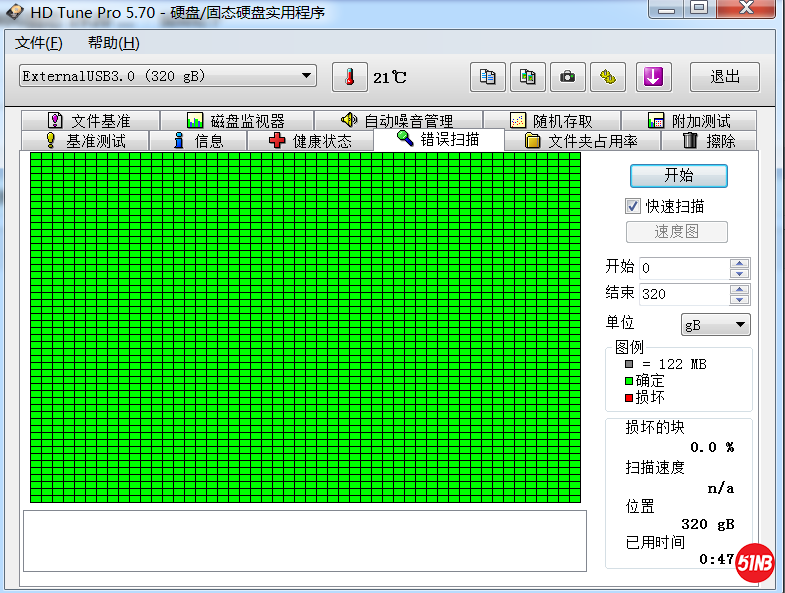Click the 退出 exit button
Image resolution: width=785 pixels, height=593 pixels.
pyautogui.click(x=725, y=77)
